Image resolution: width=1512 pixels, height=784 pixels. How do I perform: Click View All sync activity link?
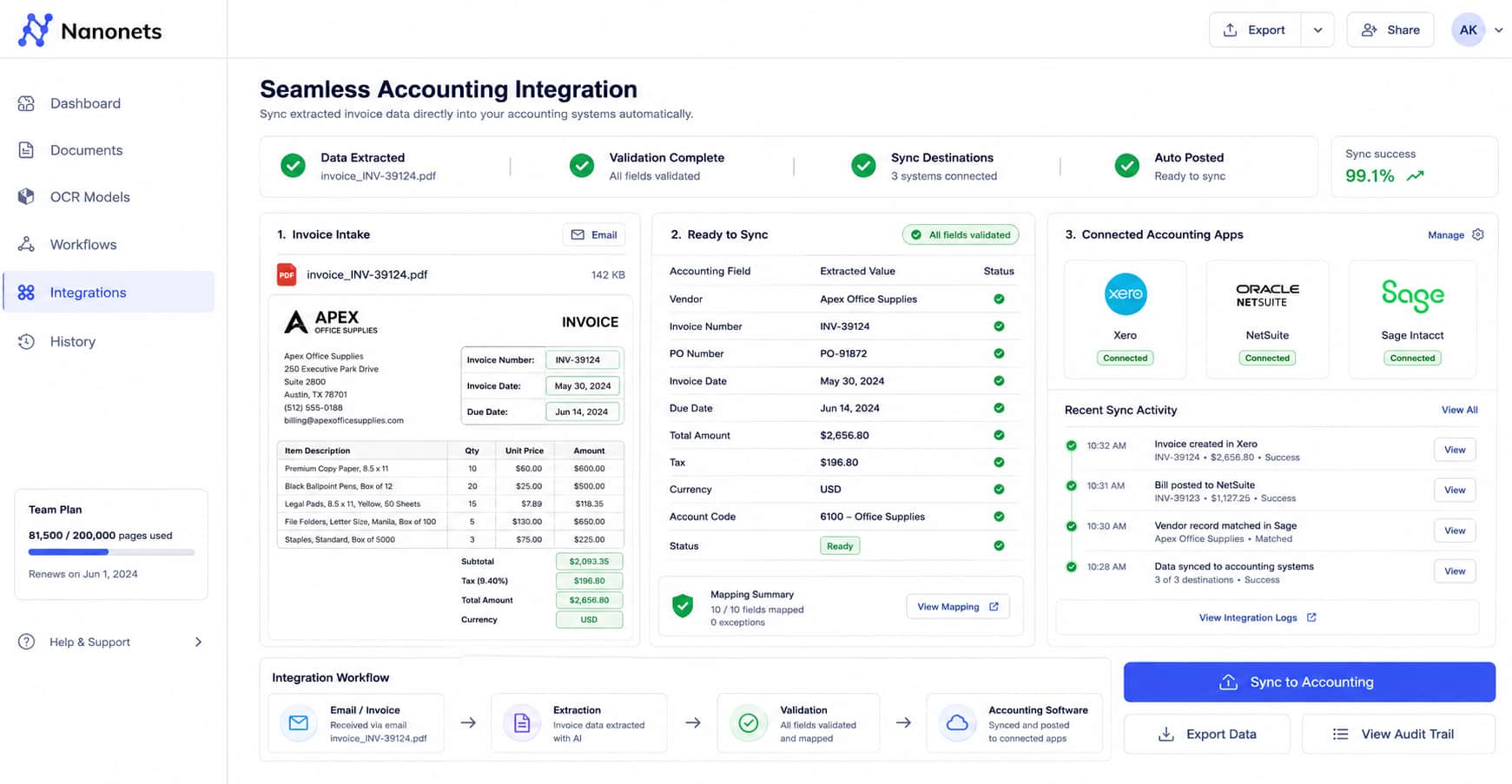coord(1460,410)
